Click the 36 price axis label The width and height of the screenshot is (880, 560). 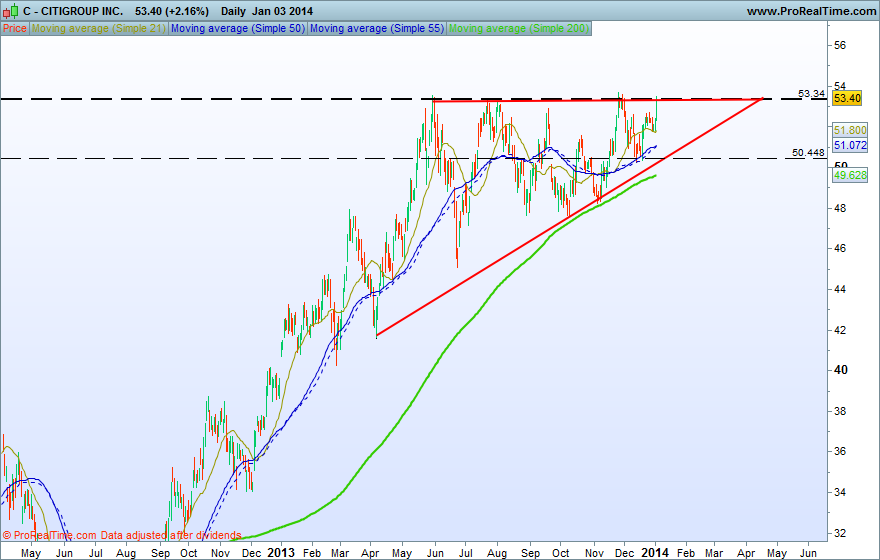[840, 451]
